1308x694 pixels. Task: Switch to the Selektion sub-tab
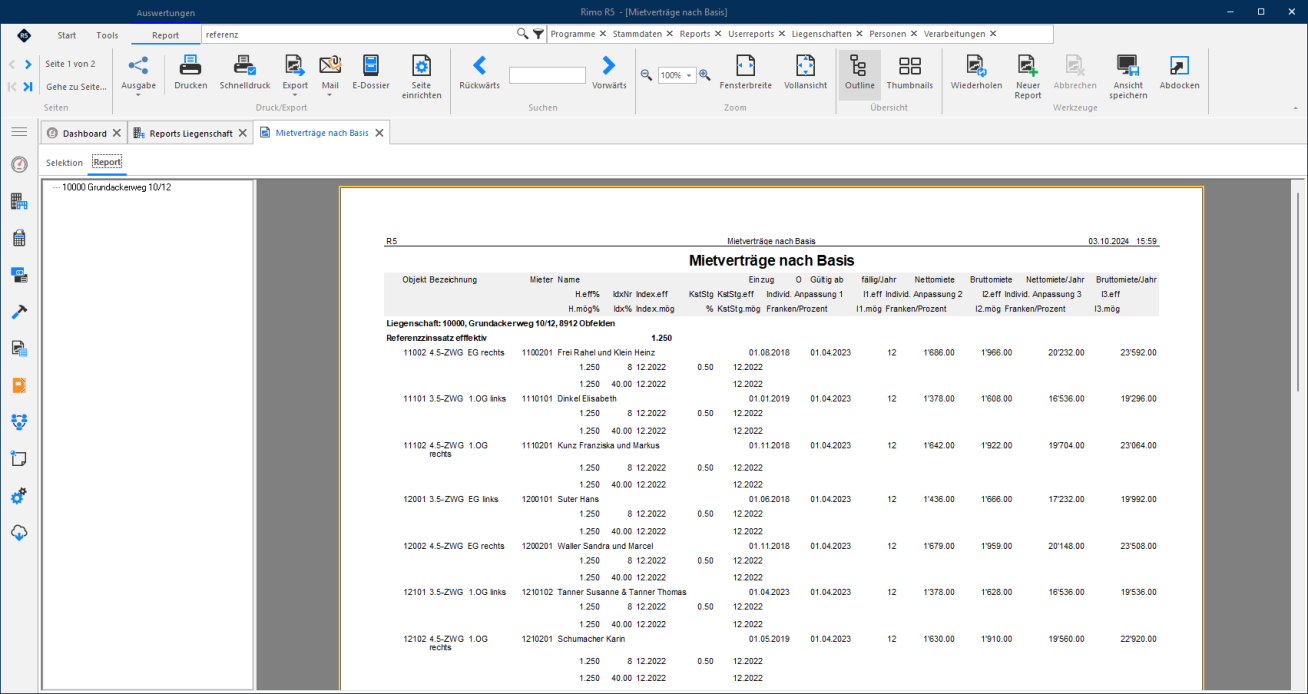[65, 162]
